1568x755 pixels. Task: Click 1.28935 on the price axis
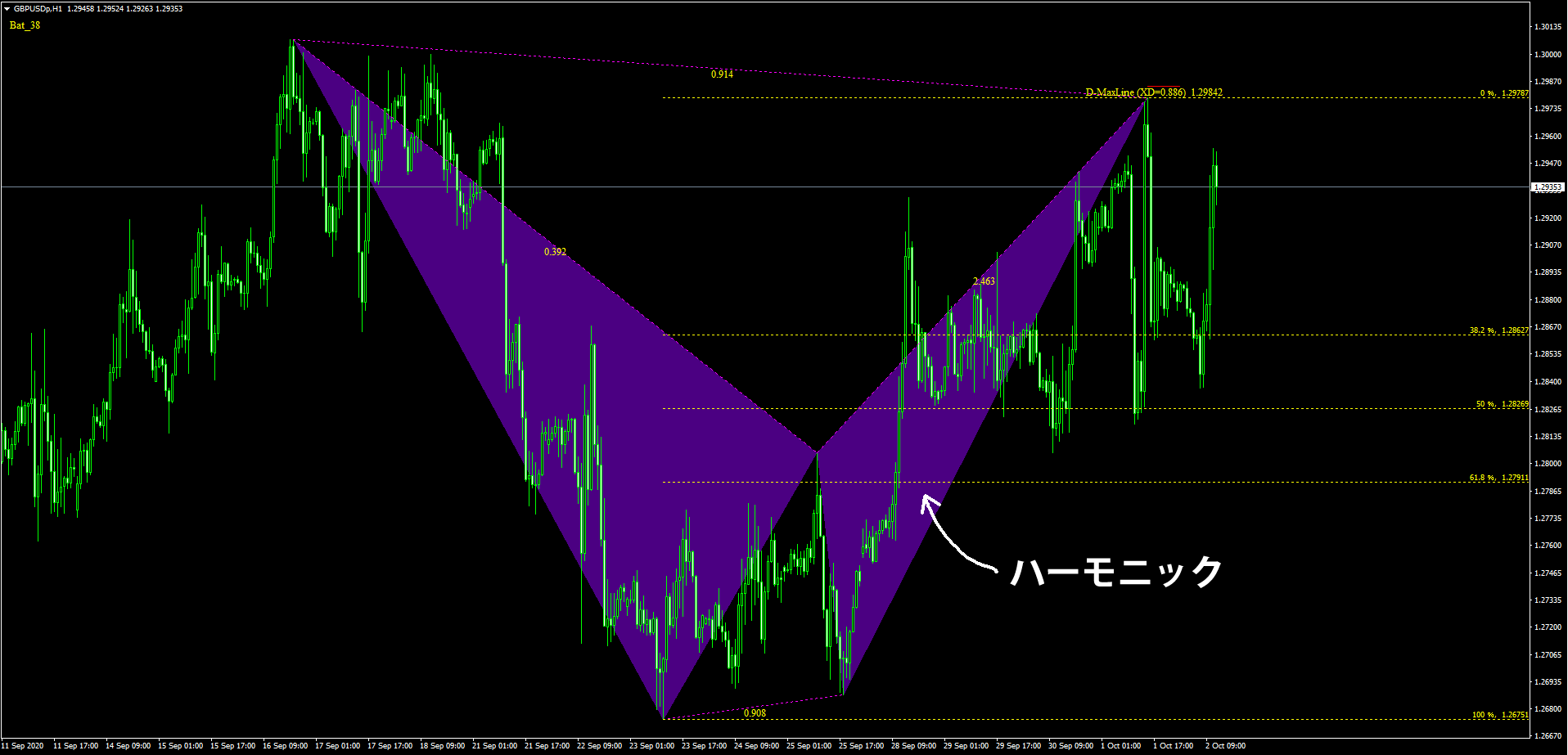[x=1548, y=272]
